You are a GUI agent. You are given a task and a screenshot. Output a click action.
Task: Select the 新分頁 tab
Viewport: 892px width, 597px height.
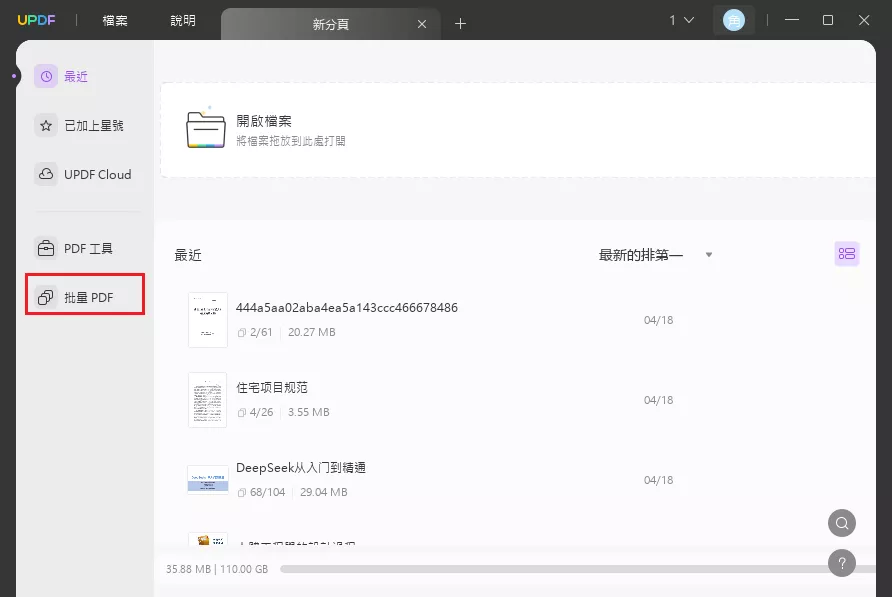[x=330, y=24]
